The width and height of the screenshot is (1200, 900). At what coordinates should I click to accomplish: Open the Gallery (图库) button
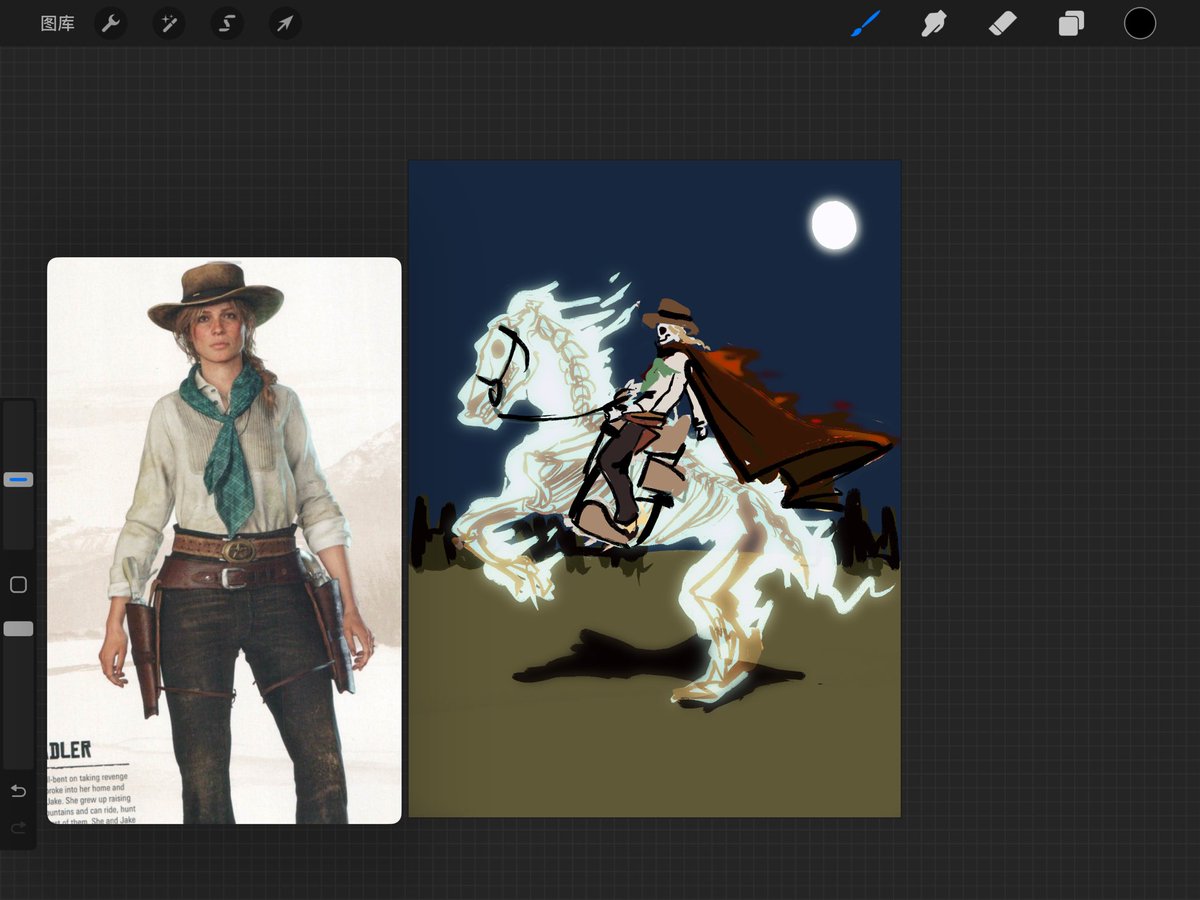[x=57, y=24]
